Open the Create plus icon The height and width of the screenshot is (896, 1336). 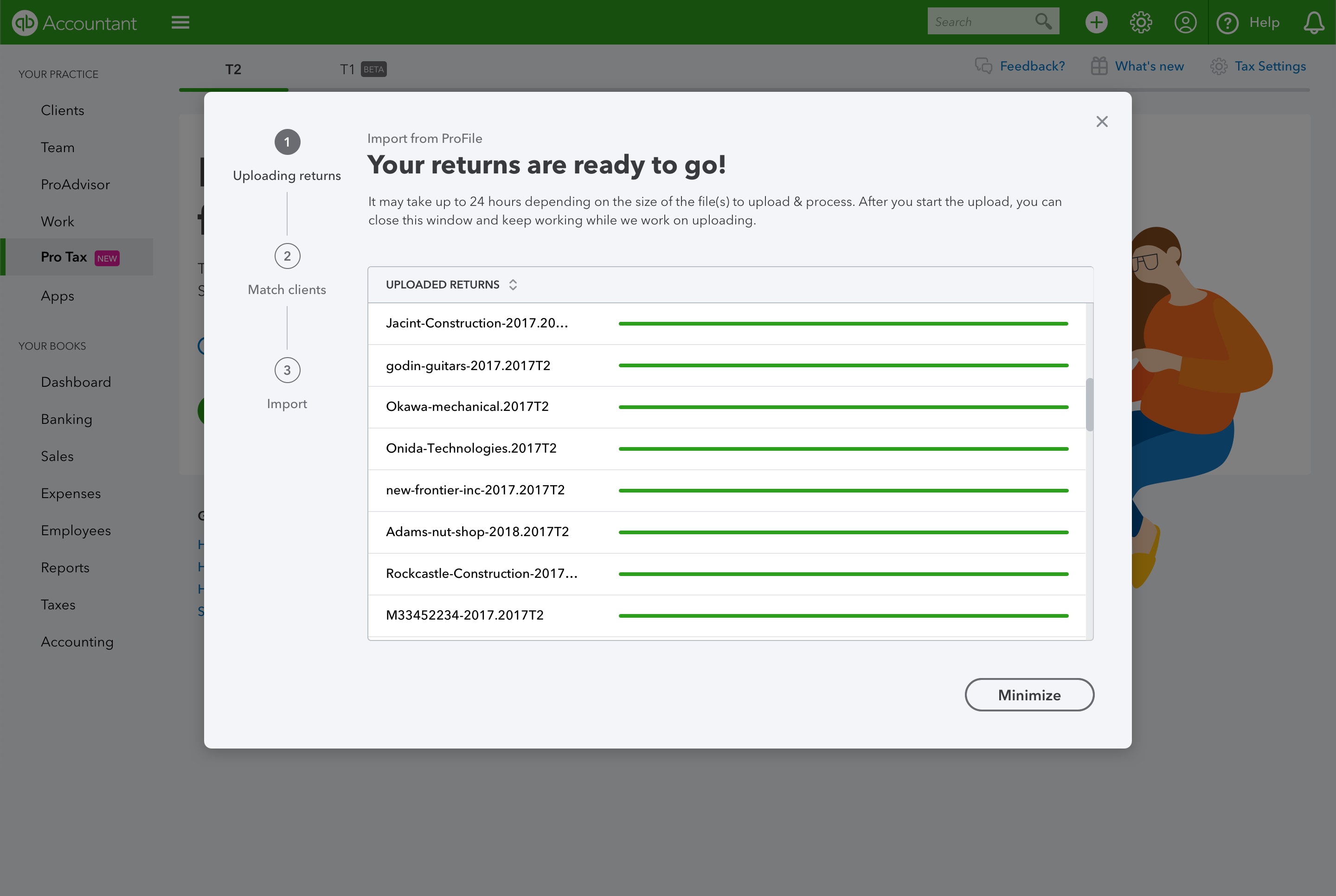coord(1096,22)
